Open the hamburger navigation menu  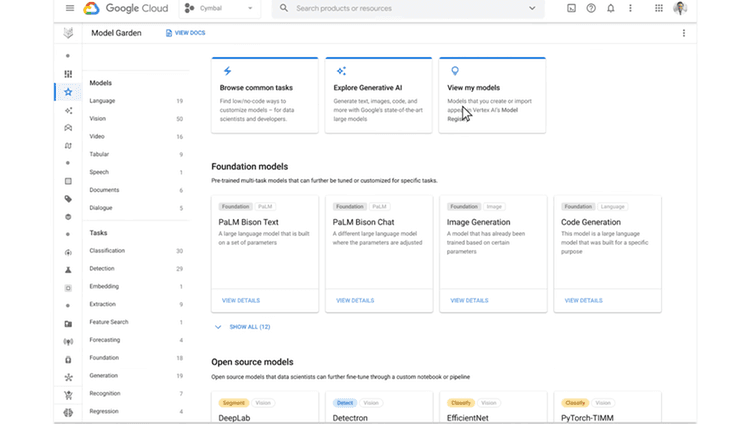click(70, 8)
